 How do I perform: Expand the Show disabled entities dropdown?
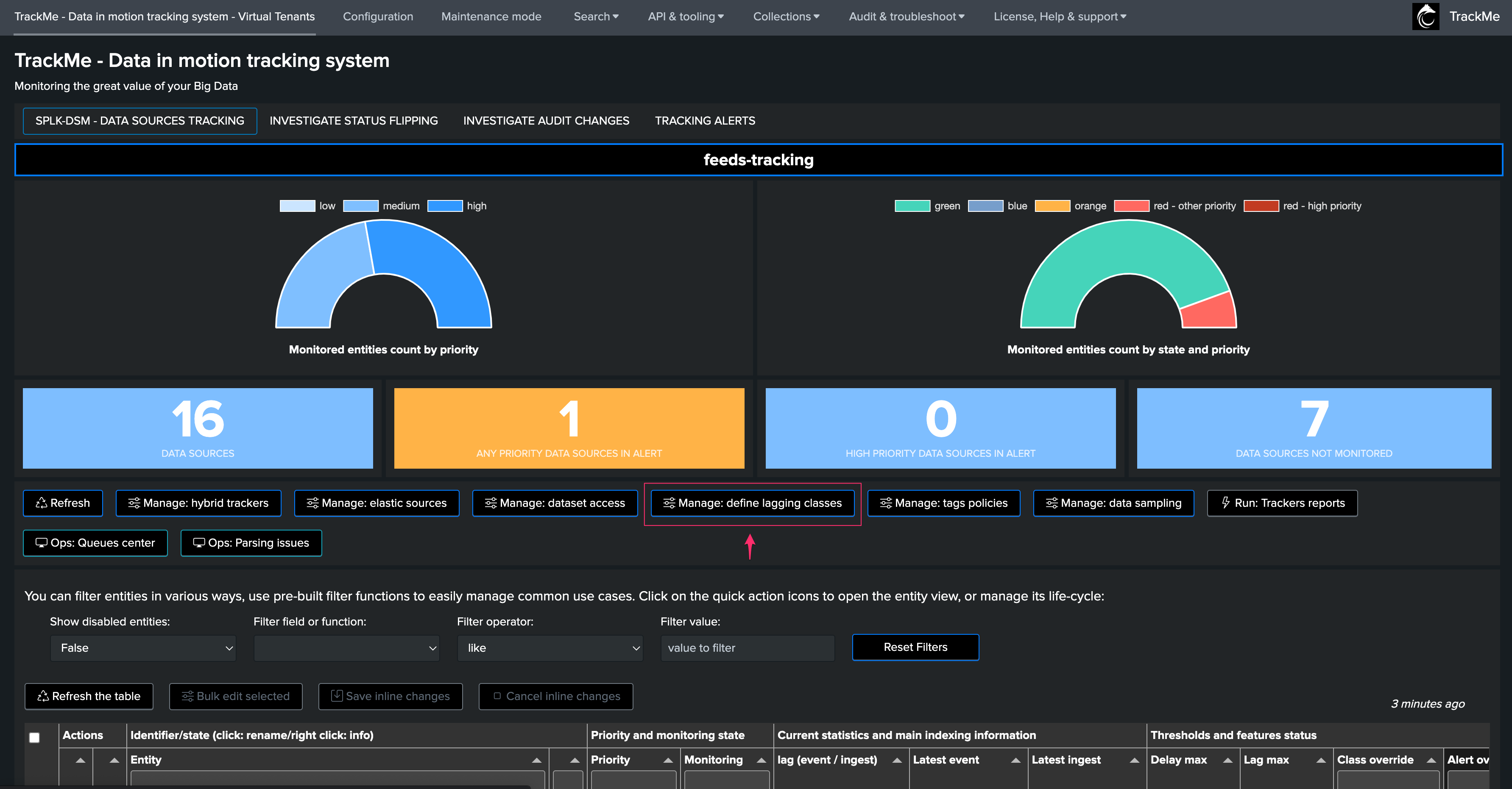tap(143, 648)
